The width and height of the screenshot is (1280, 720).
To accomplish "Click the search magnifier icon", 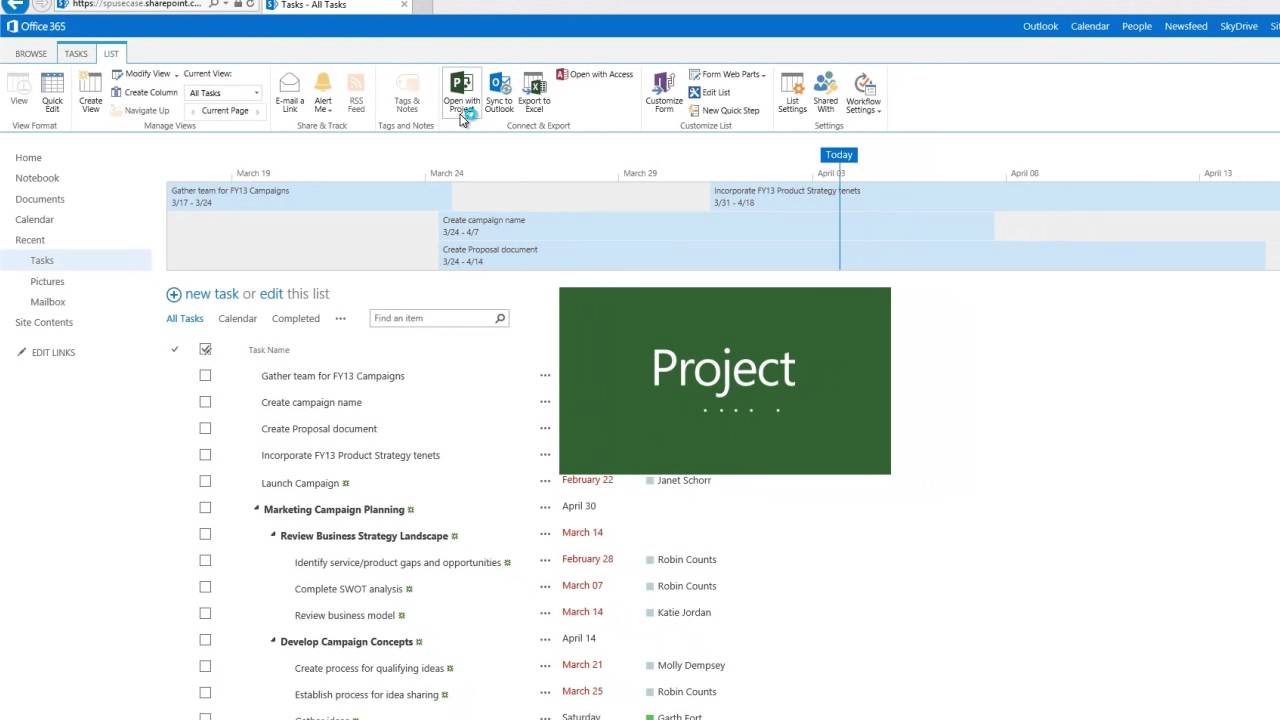I will coord(500,318).
